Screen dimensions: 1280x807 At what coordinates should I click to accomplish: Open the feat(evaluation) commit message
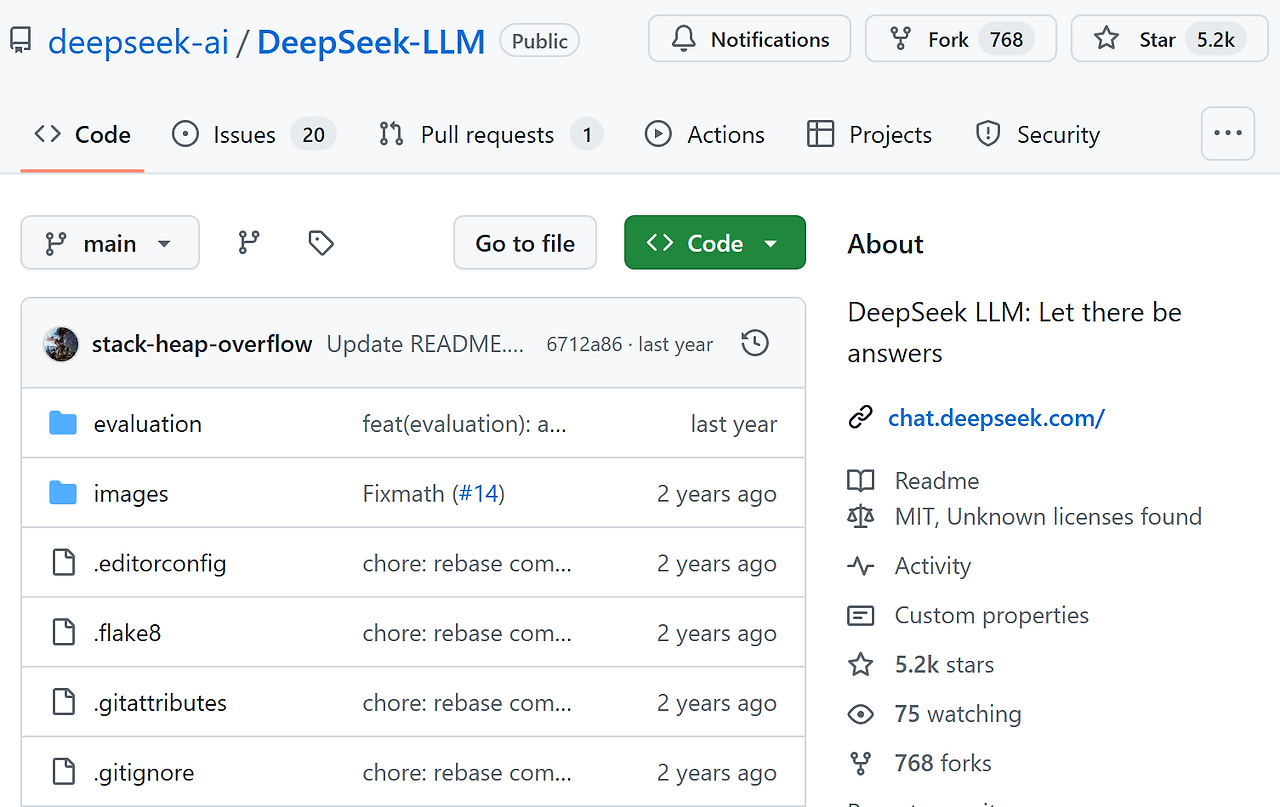465,424
